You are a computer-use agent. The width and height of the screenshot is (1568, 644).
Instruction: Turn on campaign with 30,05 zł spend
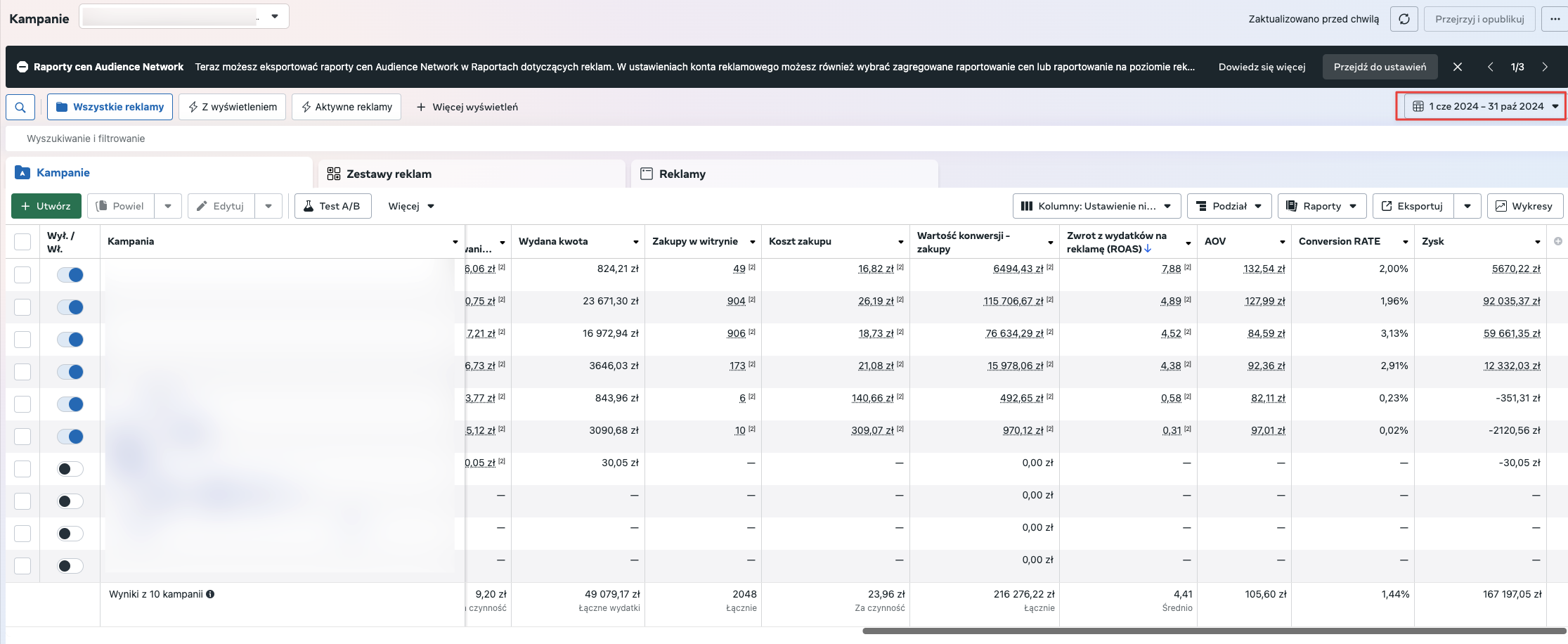click(70, 469)
